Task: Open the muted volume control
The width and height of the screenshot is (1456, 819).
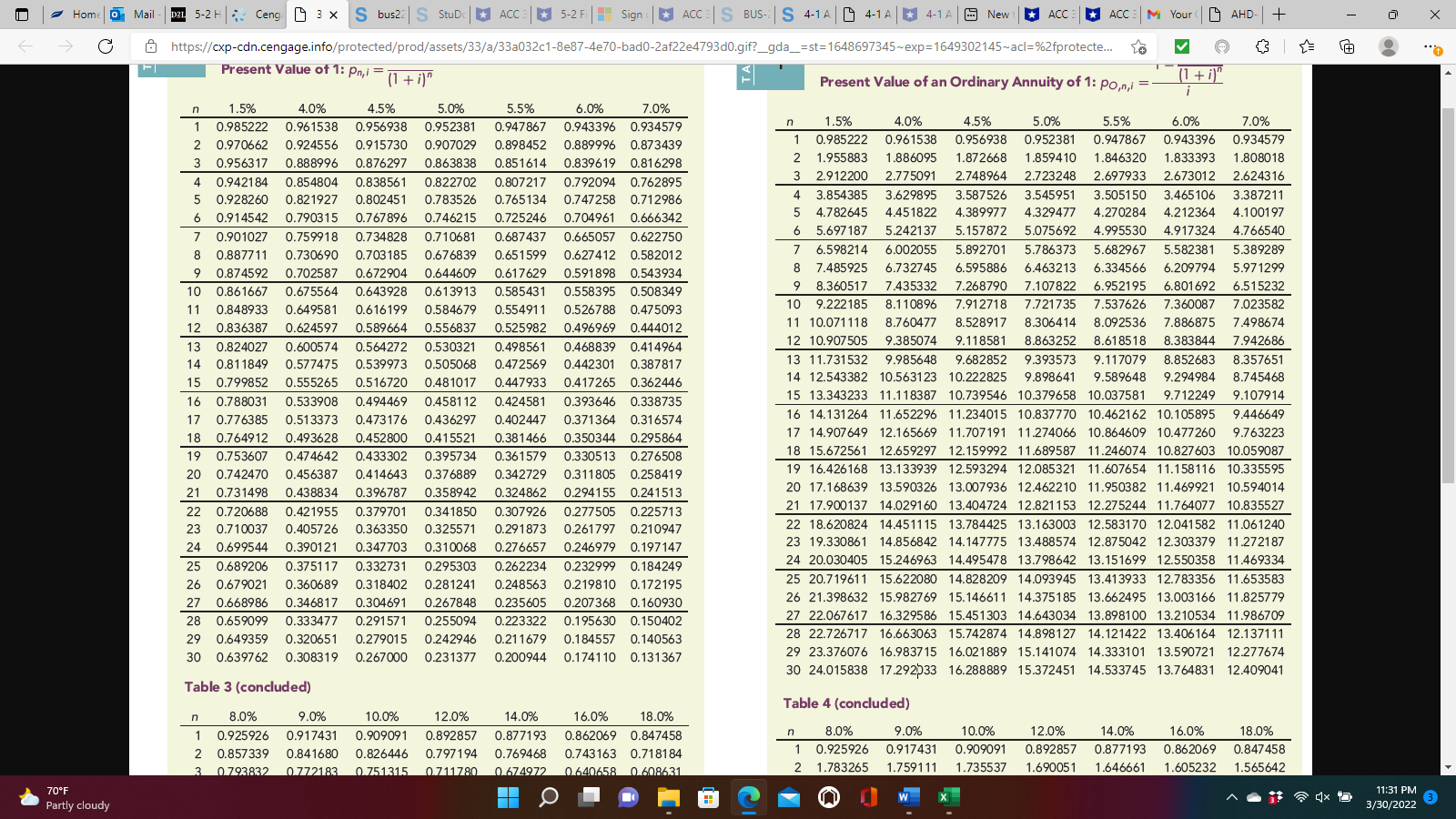Action: pos(1322,797)
